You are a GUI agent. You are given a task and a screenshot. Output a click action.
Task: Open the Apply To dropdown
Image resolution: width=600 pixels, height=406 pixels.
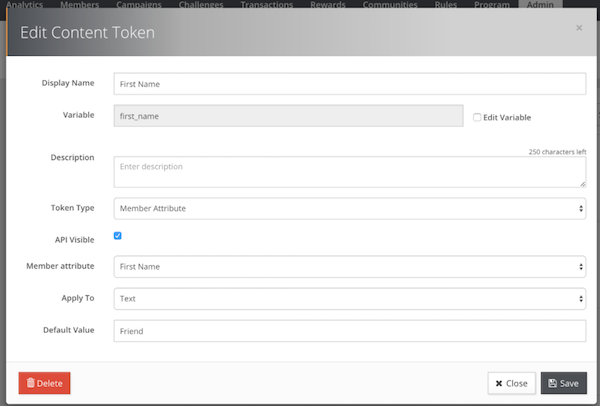tap(349, 298)
